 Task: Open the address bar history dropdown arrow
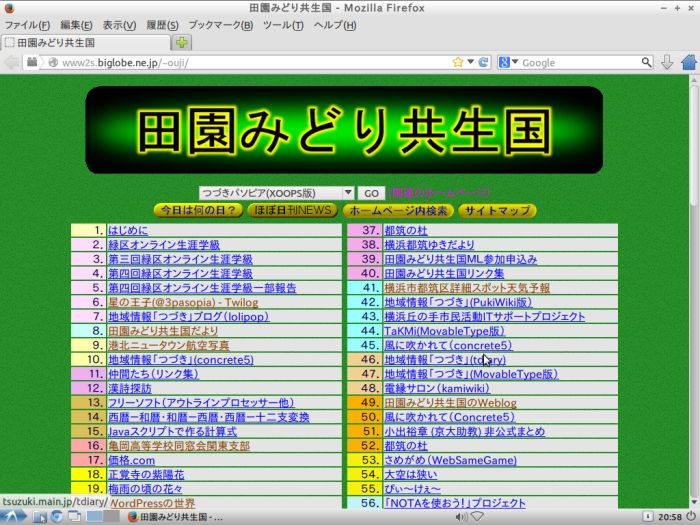(x=471, y=62)
